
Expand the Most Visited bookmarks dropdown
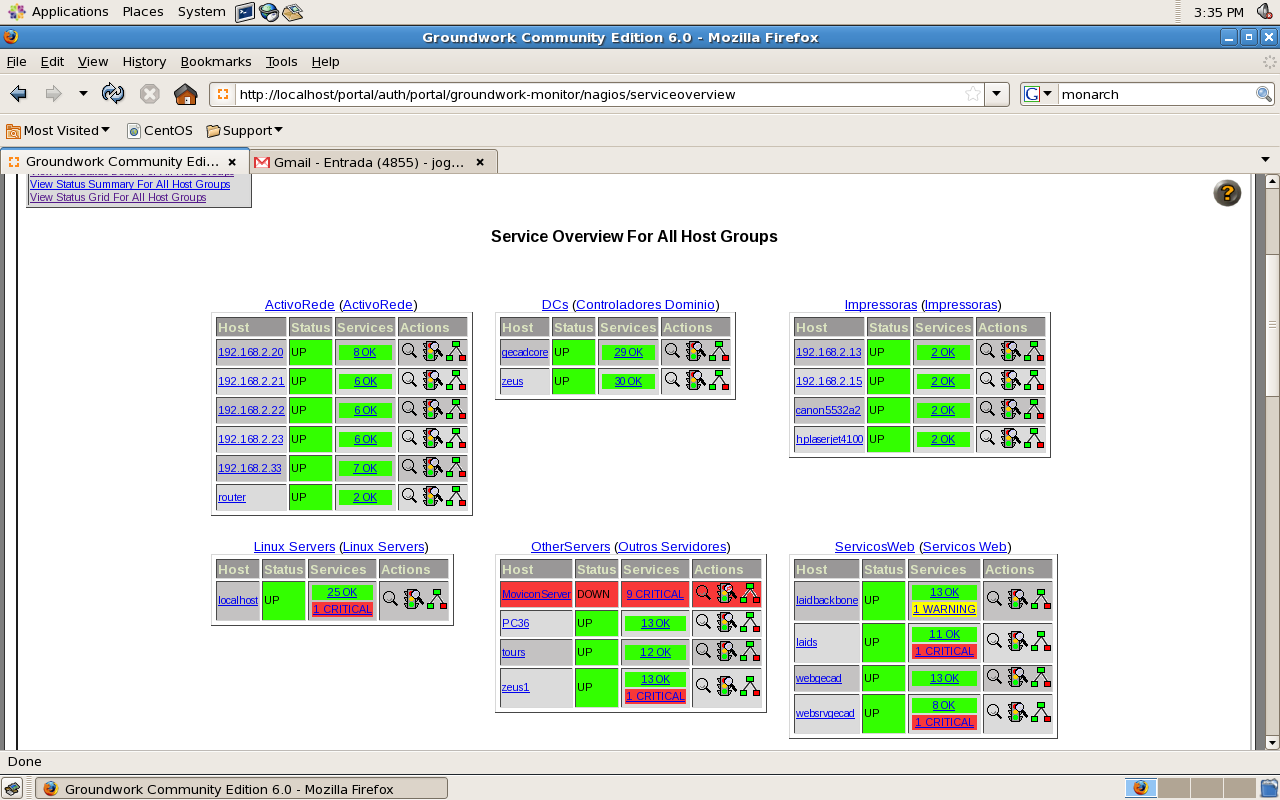tap(59, 130)
